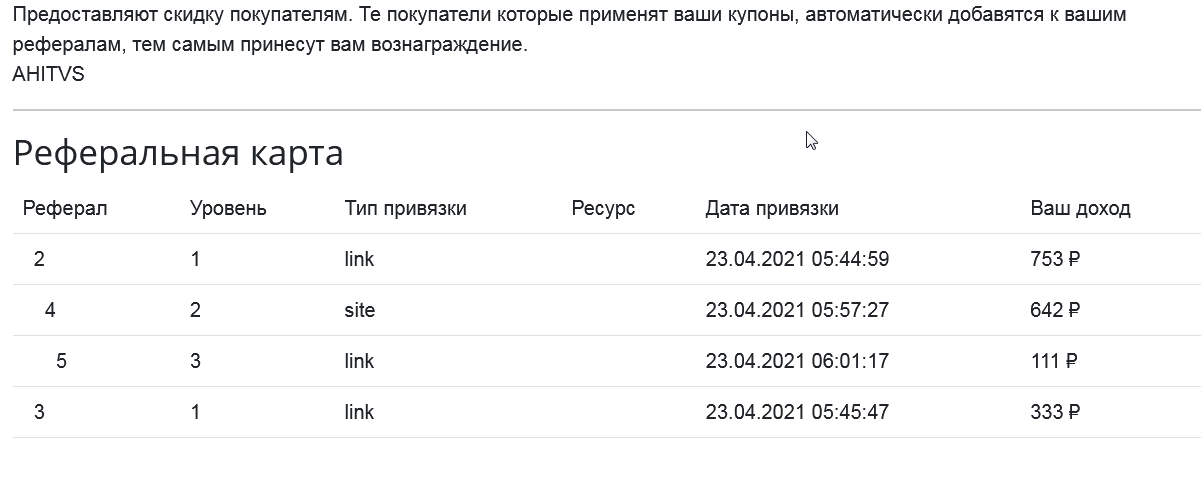Click the 642 ₽ income value

click(1055, 310)
